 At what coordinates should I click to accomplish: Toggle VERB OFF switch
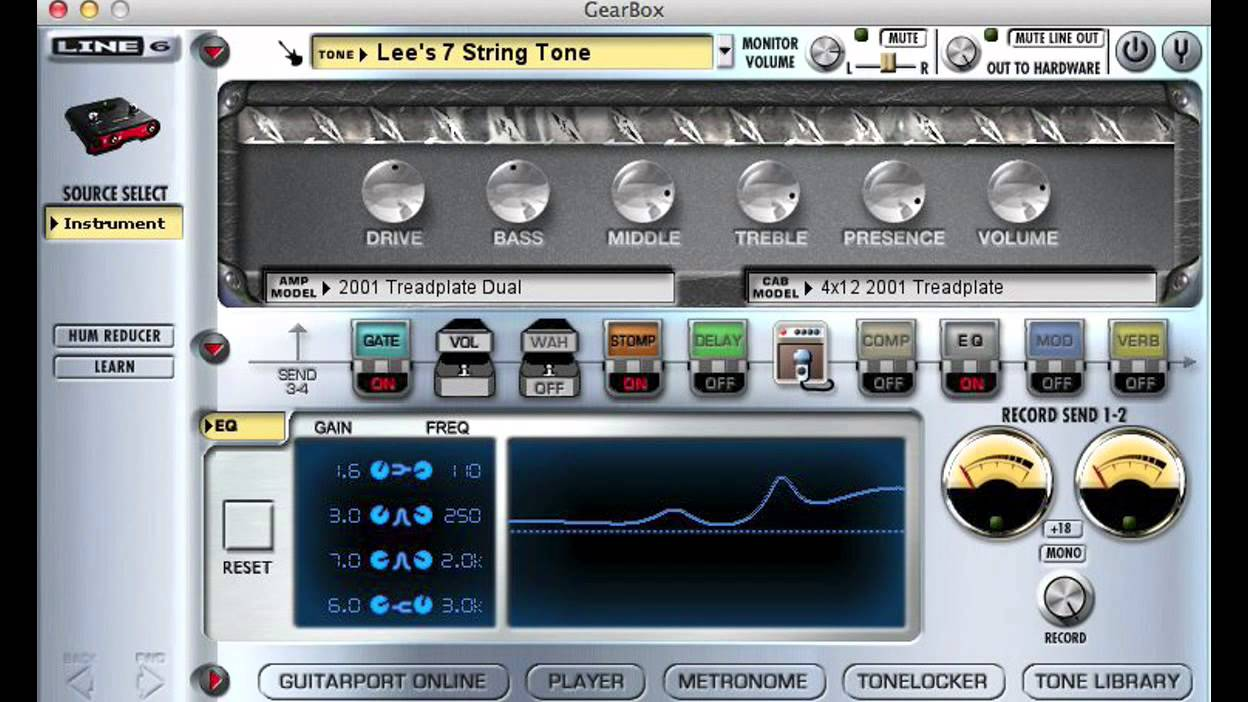[x=1139, y=383]
